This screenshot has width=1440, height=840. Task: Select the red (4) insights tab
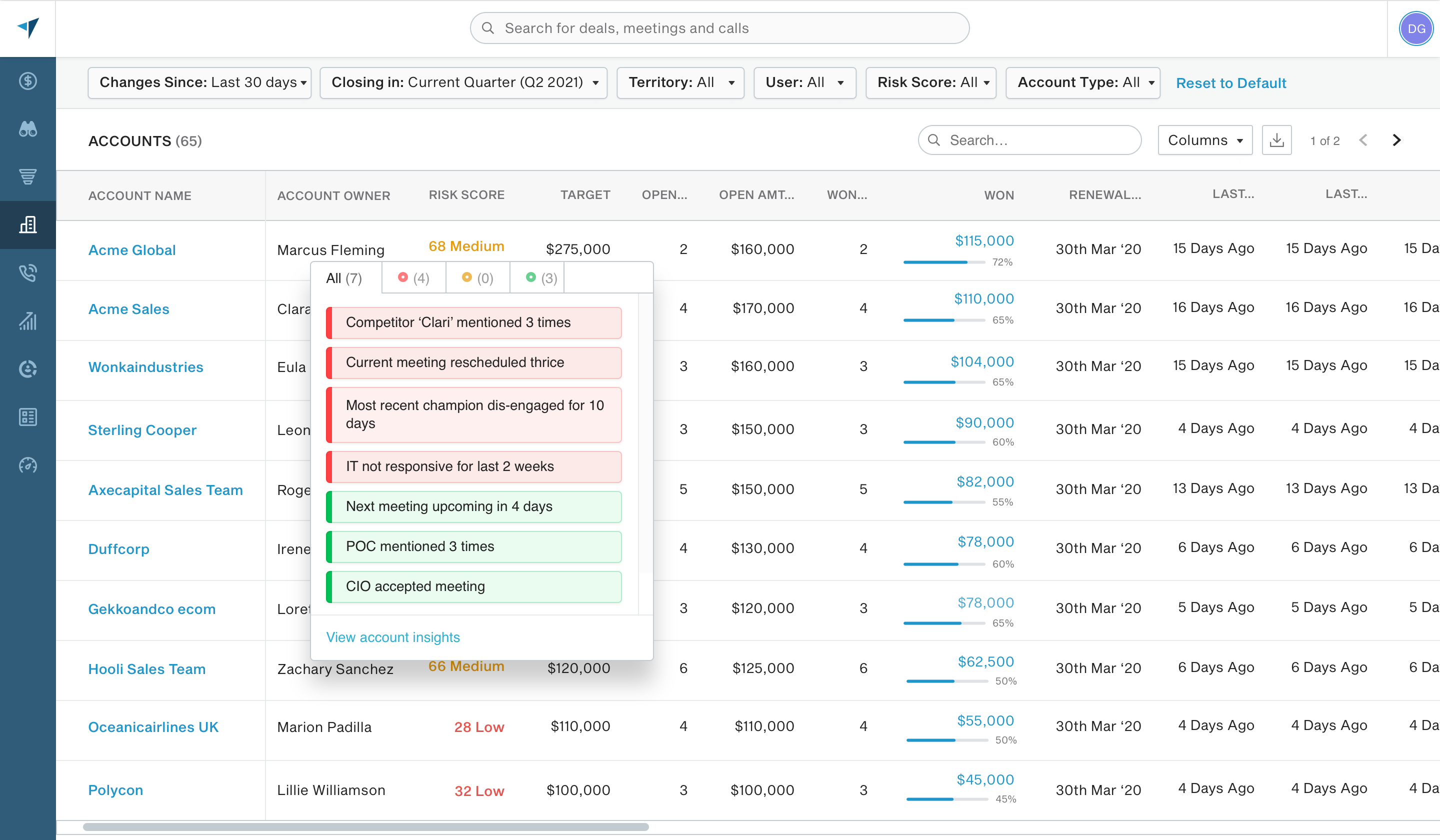point(413,278)
